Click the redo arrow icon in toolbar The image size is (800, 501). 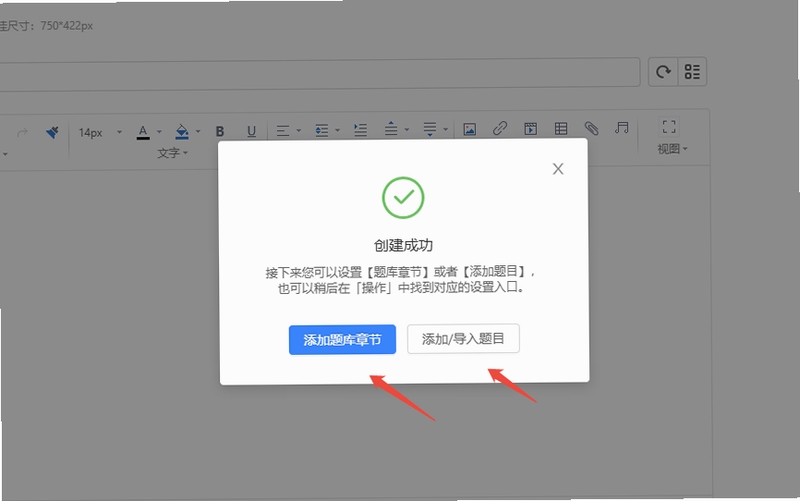point(22,133)
